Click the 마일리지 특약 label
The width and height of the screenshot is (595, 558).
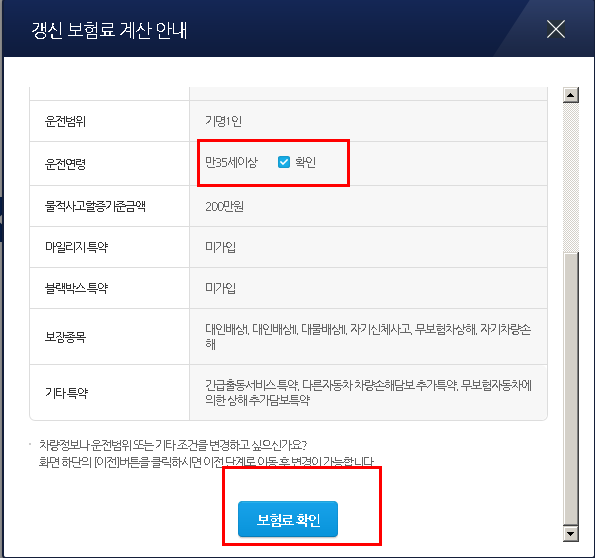point(77,247)
